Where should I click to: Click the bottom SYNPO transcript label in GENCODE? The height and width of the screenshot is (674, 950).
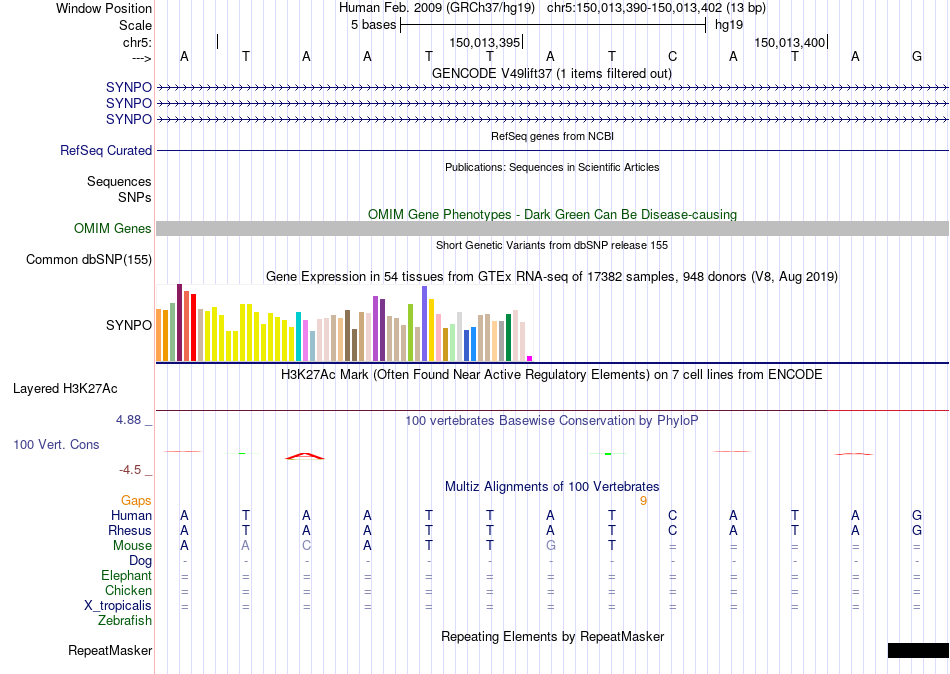coord(128,119)
